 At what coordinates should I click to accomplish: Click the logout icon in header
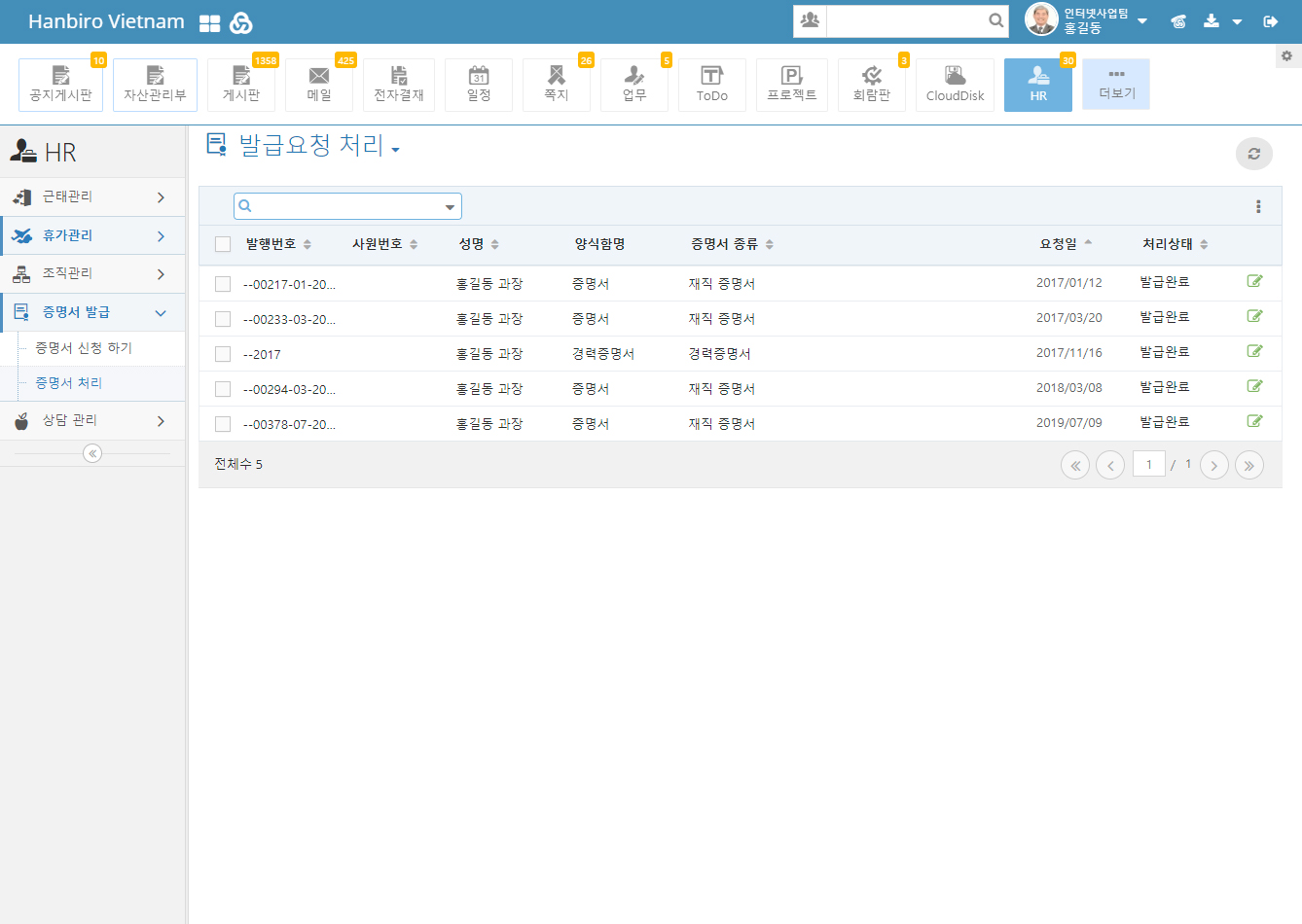[x=1271, y=21]
